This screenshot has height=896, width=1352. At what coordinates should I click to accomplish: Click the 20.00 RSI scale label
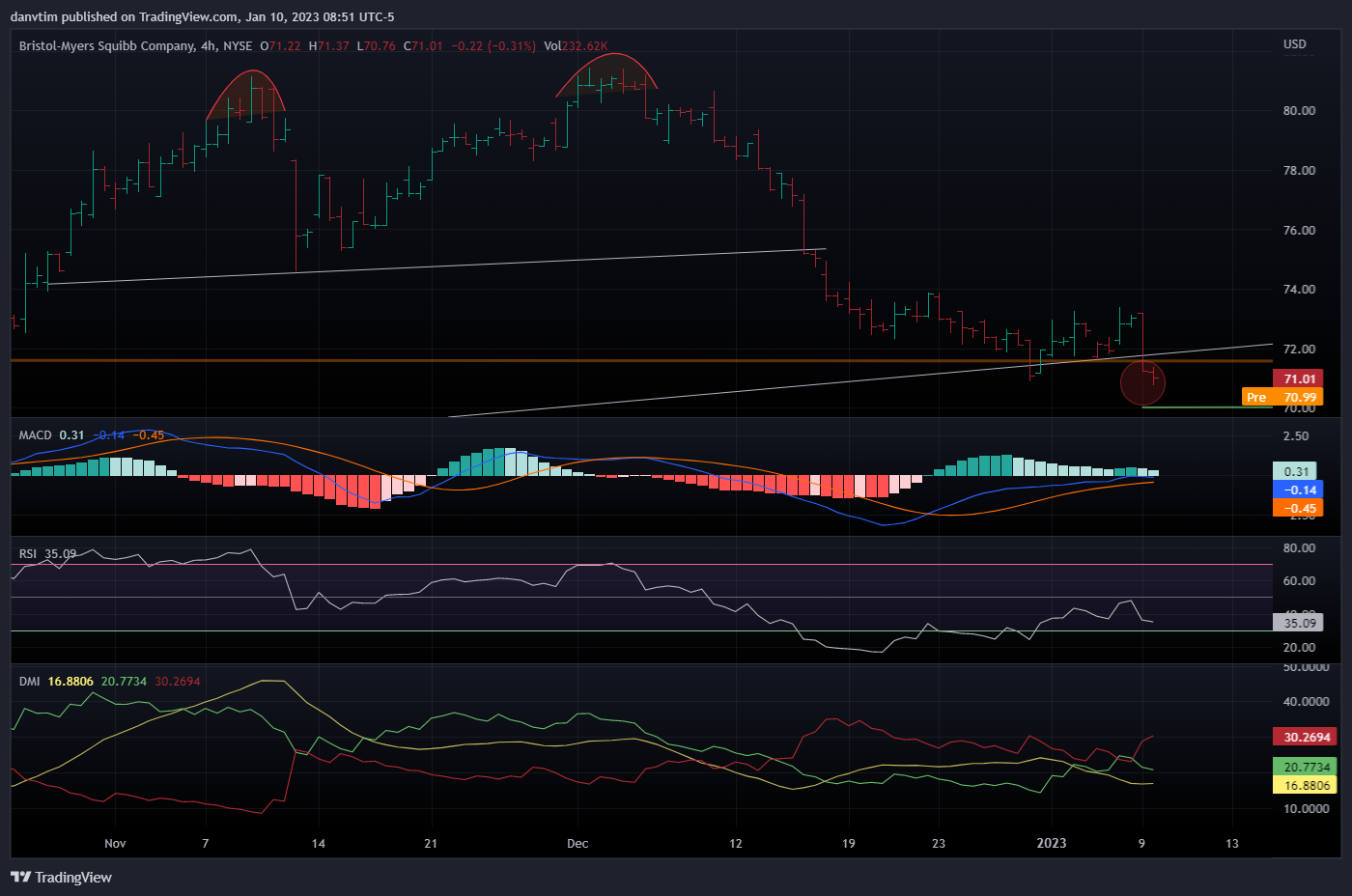point(1299,647)
